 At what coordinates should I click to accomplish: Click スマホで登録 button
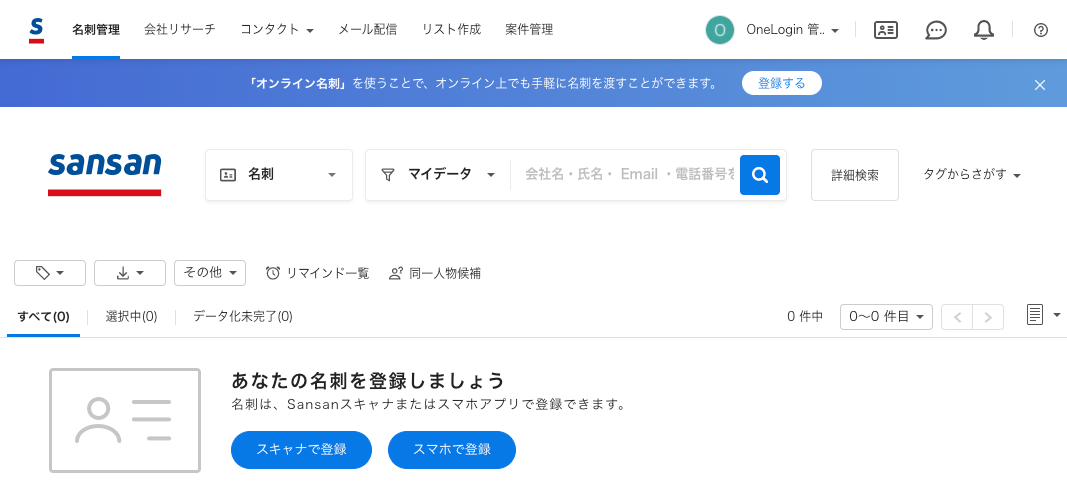[452, 450]
